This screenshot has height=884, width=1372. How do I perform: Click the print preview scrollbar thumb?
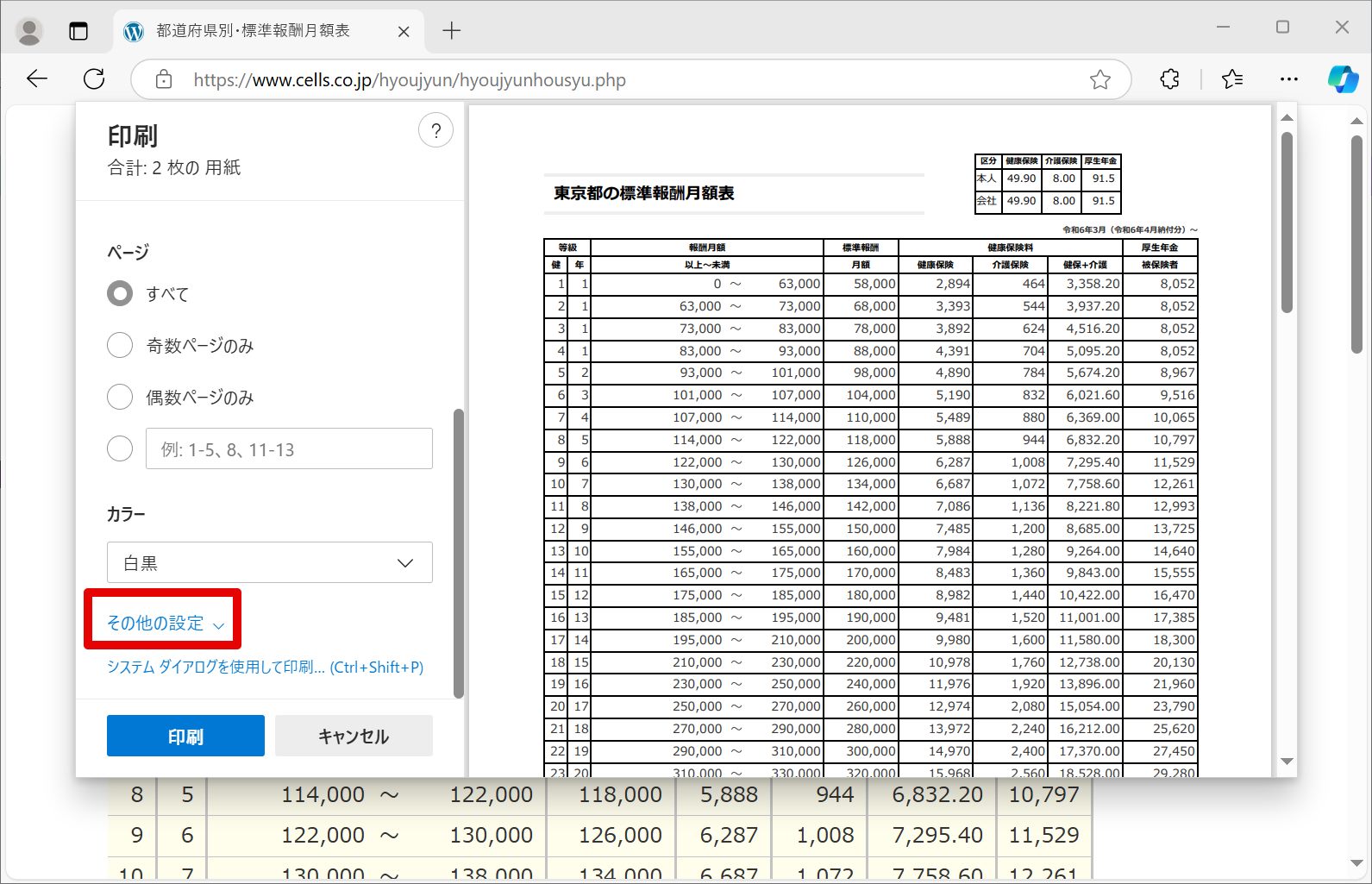coord(1287,223)
